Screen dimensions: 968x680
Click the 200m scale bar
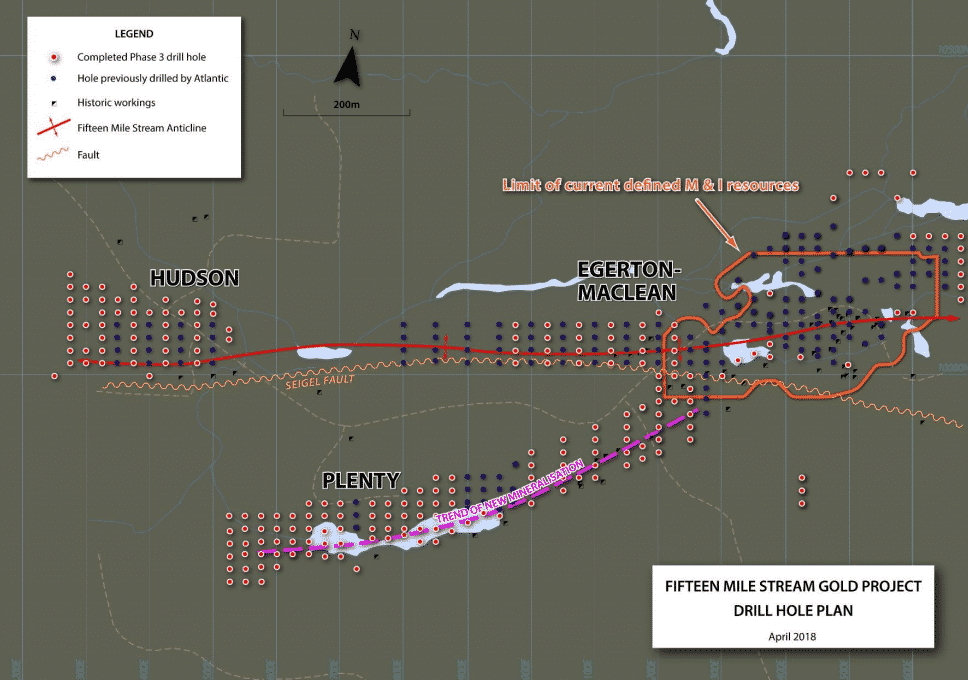(x=346, y=112)
